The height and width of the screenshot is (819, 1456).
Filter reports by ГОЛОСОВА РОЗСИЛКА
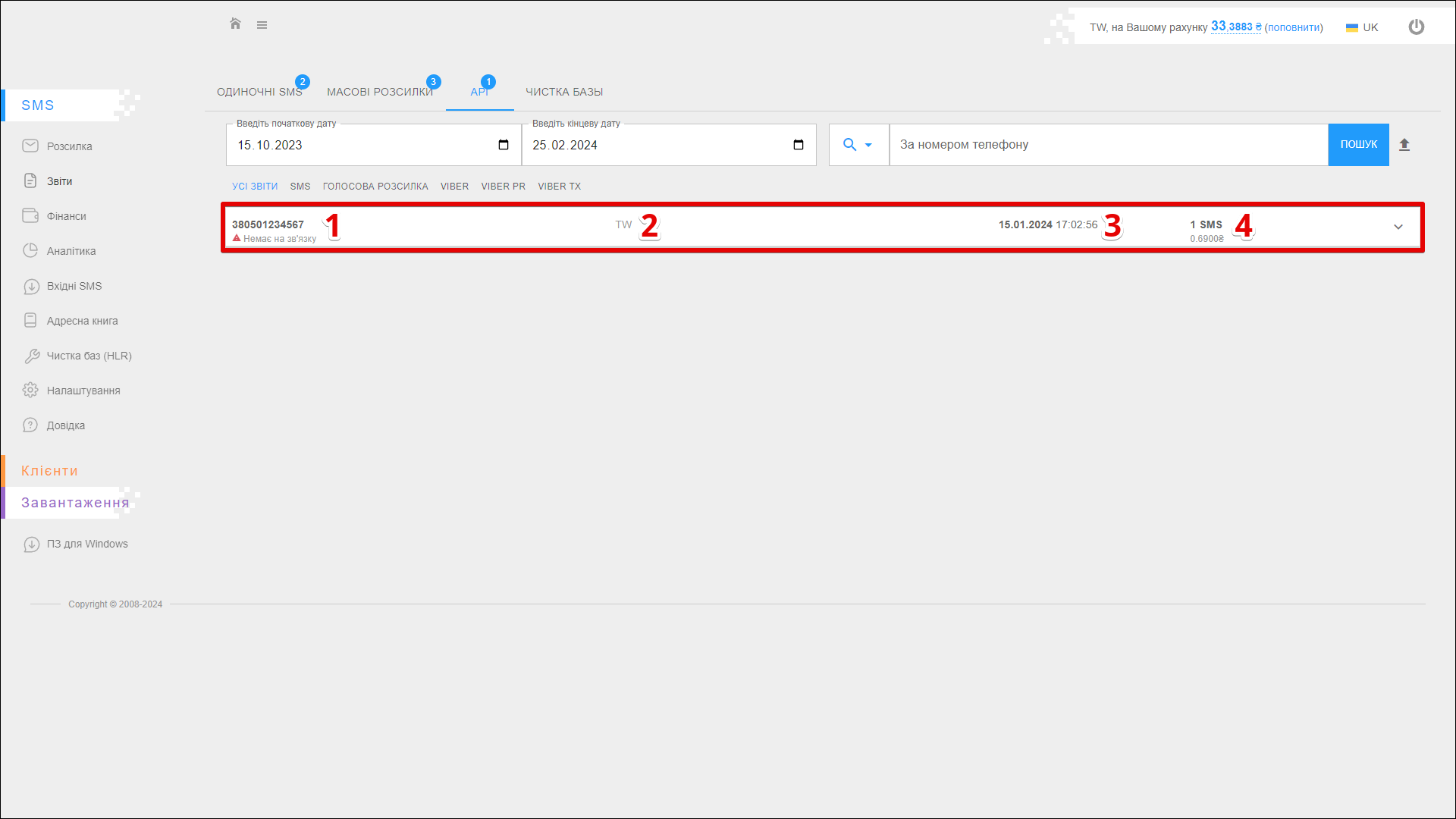pos(375,187)
